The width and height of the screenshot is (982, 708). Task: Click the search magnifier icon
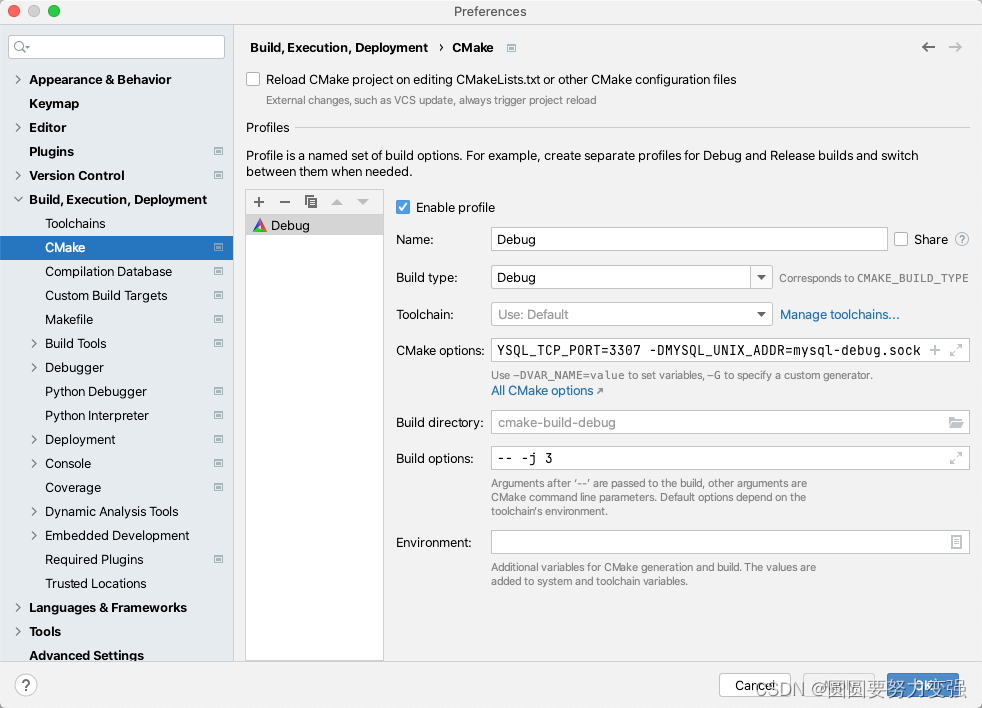21,47
